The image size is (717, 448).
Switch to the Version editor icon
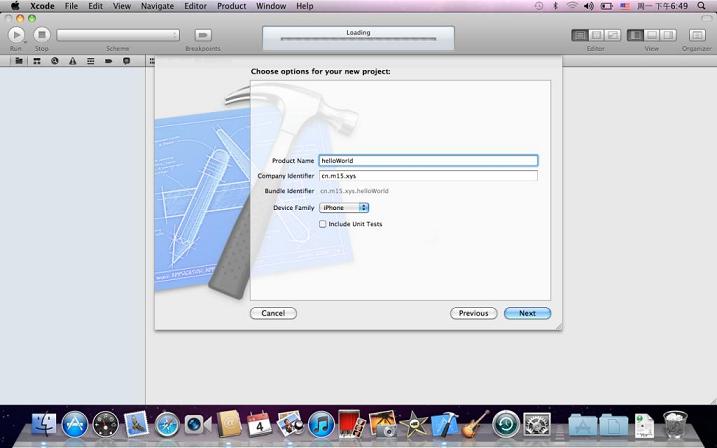point(613,35)
